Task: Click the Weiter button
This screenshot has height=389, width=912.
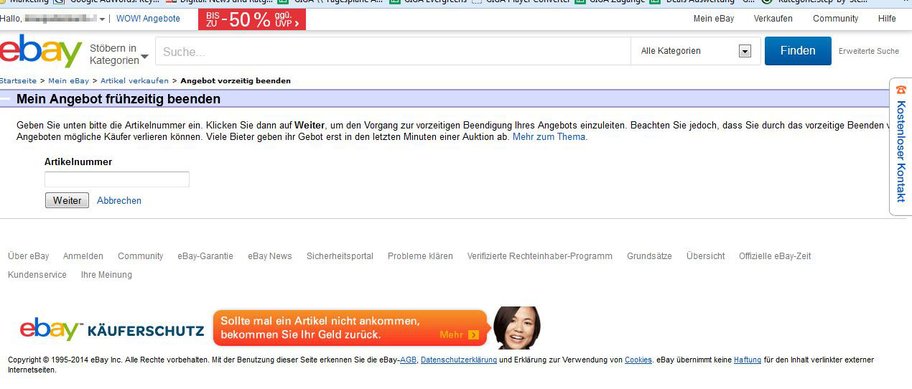Action: [x=67, y=200]
